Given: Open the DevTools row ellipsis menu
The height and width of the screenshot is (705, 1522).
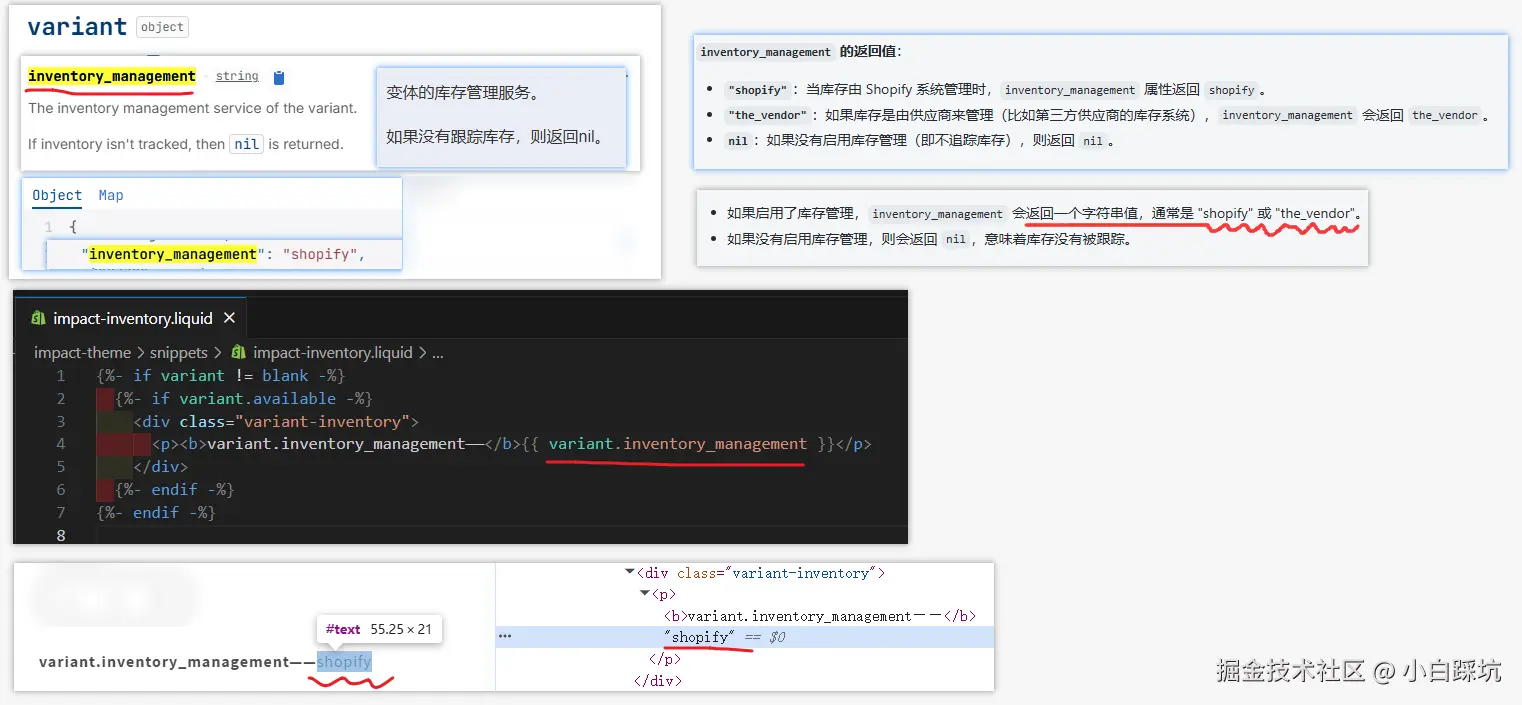Looking at the screenshot, I should click(x=505, y=637).
